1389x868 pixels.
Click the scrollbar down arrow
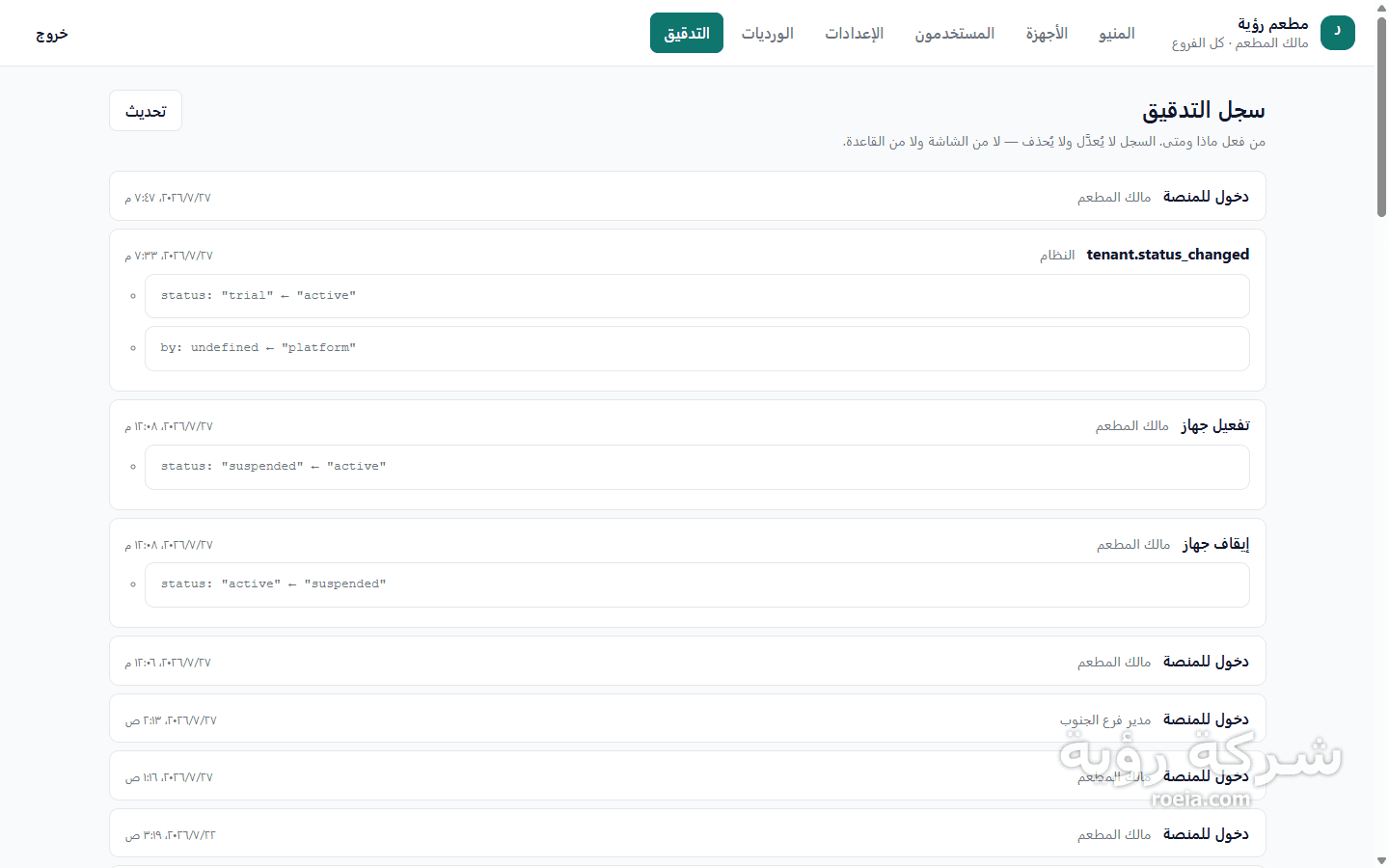pos(1381,860)
